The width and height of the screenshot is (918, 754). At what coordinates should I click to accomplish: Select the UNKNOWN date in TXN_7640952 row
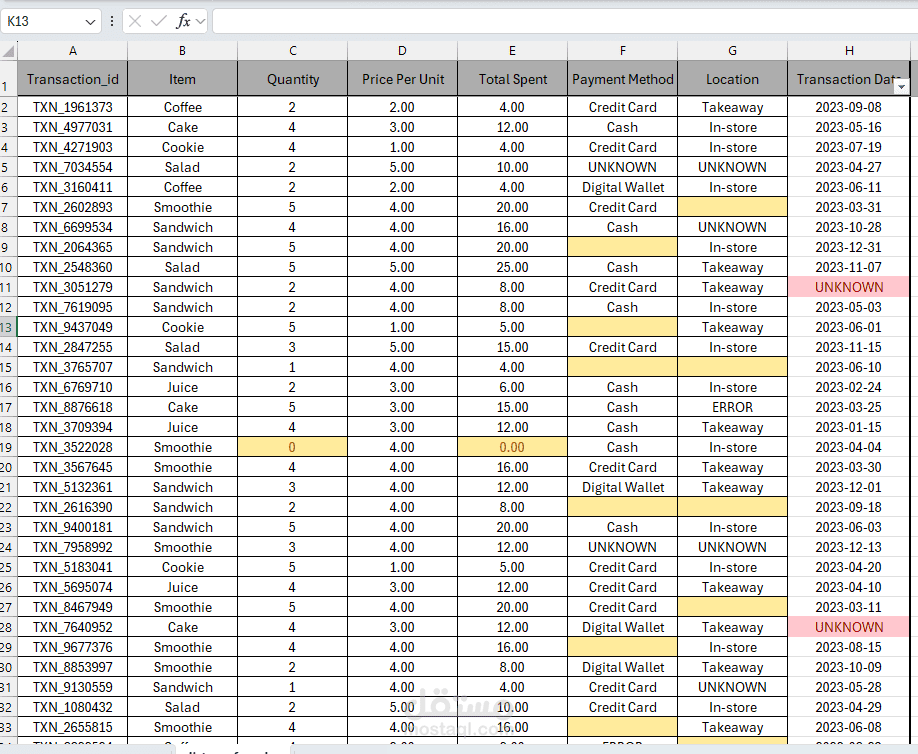point(849,628)
